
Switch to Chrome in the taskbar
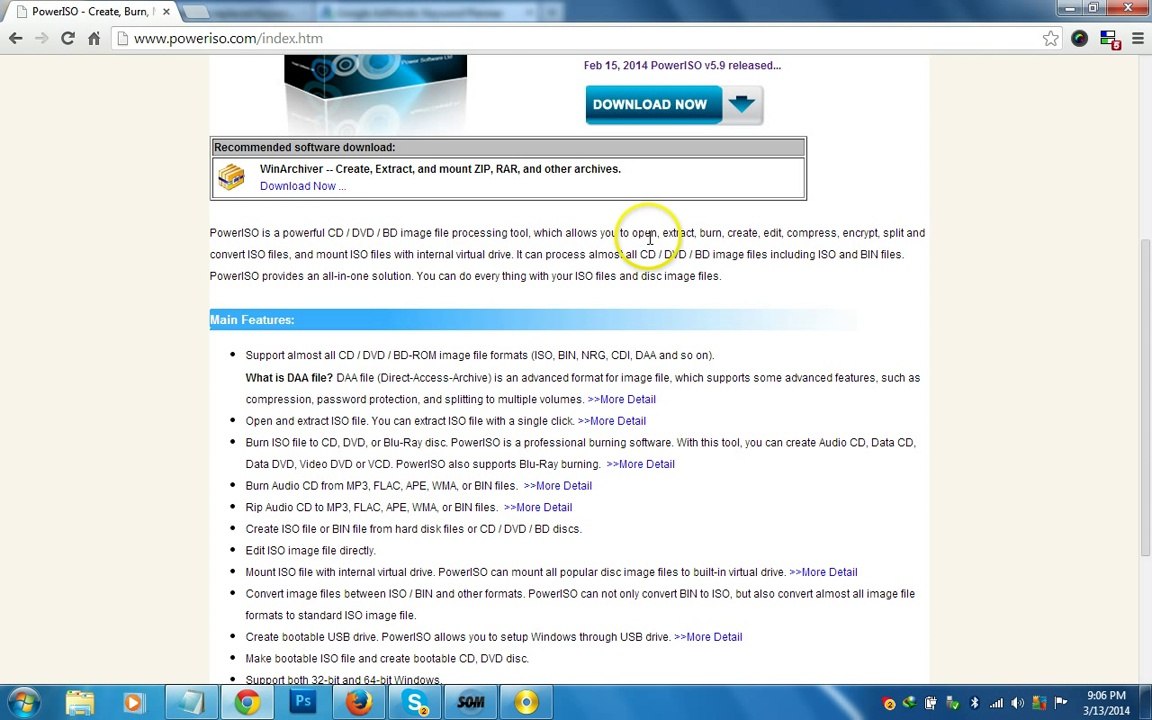248,702
